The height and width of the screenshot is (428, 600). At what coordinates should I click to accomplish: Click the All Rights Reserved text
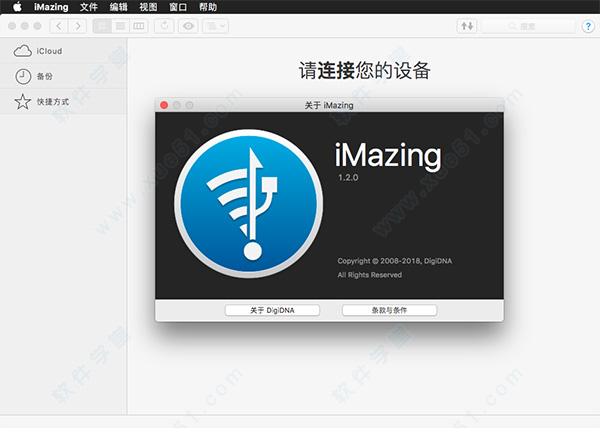[x=370, y=275]
